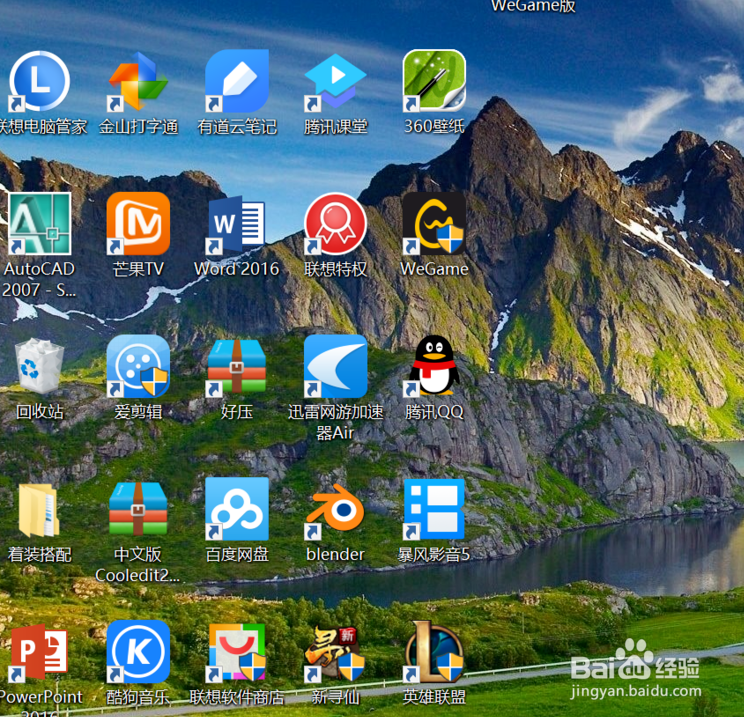
Task: Select AutoCAD 2007 desktop shortcut
Action: click(39, 223)
